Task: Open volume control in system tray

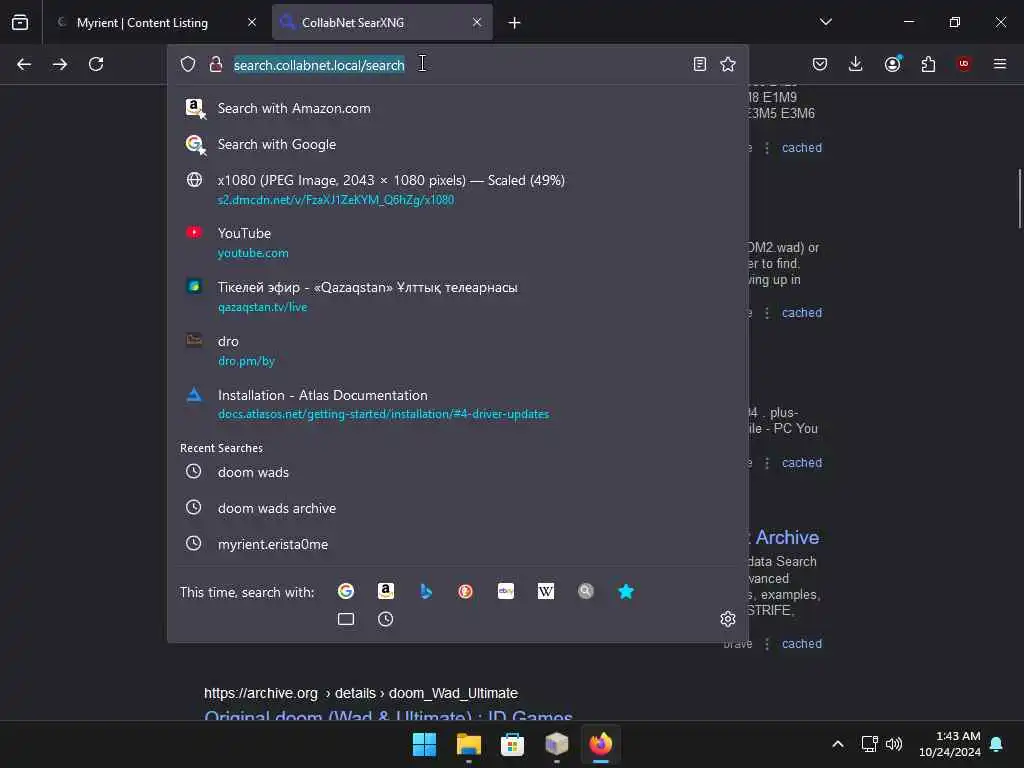Action: [x=894, y=744]
